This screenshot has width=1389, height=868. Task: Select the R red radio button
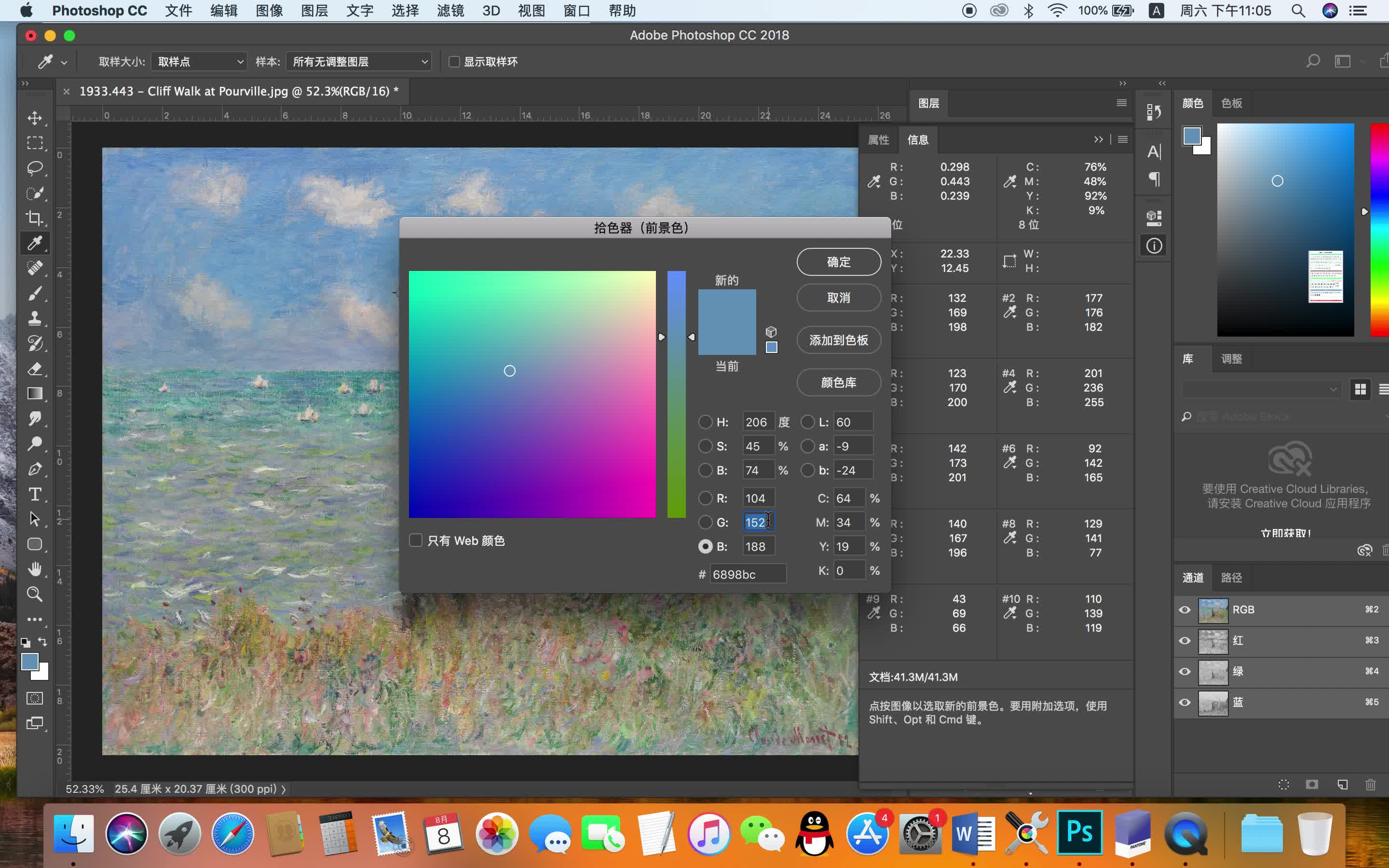click(x=705, y=498)
